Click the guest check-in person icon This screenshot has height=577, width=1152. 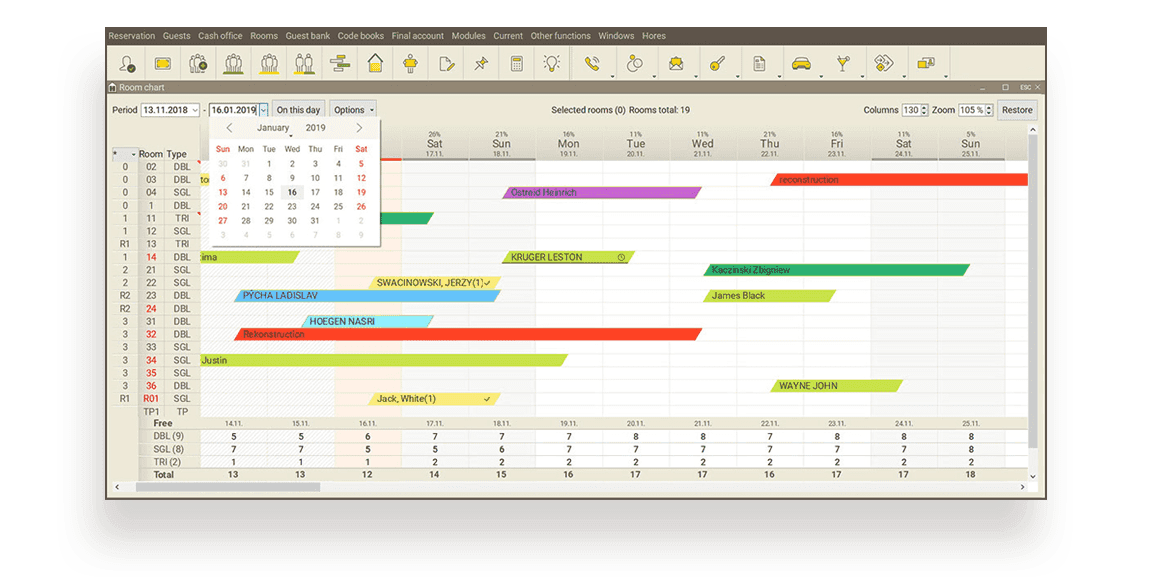[x=127, y=64]
